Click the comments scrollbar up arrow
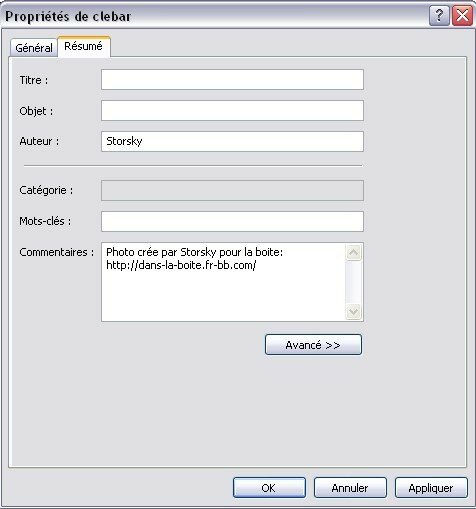Image resolution: width=476 pixels, height=509 pixels. pos(353,252)
